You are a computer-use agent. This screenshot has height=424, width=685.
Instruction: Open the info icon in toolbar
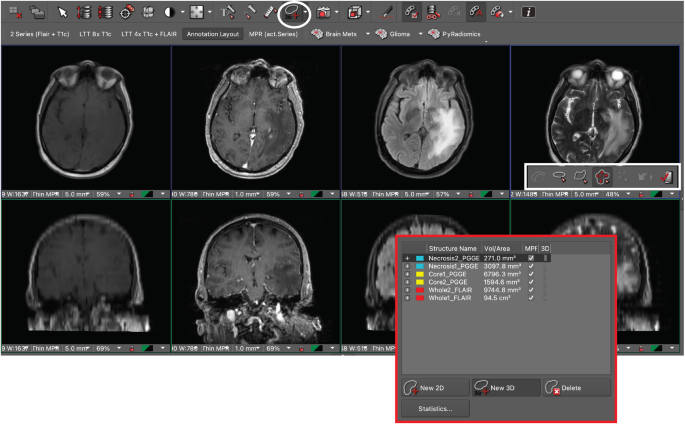pyautogui.click(x=528, y=12)
